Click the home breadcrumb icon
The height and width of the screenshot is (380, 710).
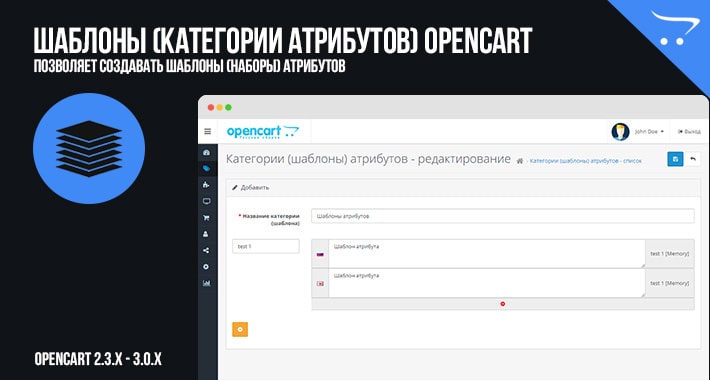pyautogui.click(x=520, y=161)
